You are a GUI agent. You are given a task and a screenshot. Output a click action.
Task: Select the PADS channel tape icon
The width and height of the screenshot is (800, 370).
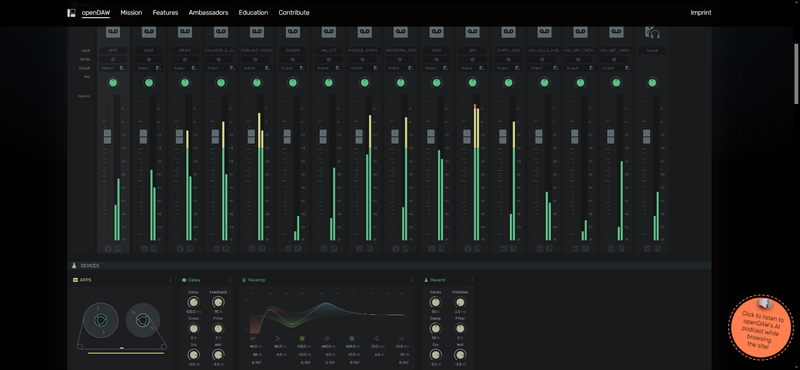coord(436,32)
